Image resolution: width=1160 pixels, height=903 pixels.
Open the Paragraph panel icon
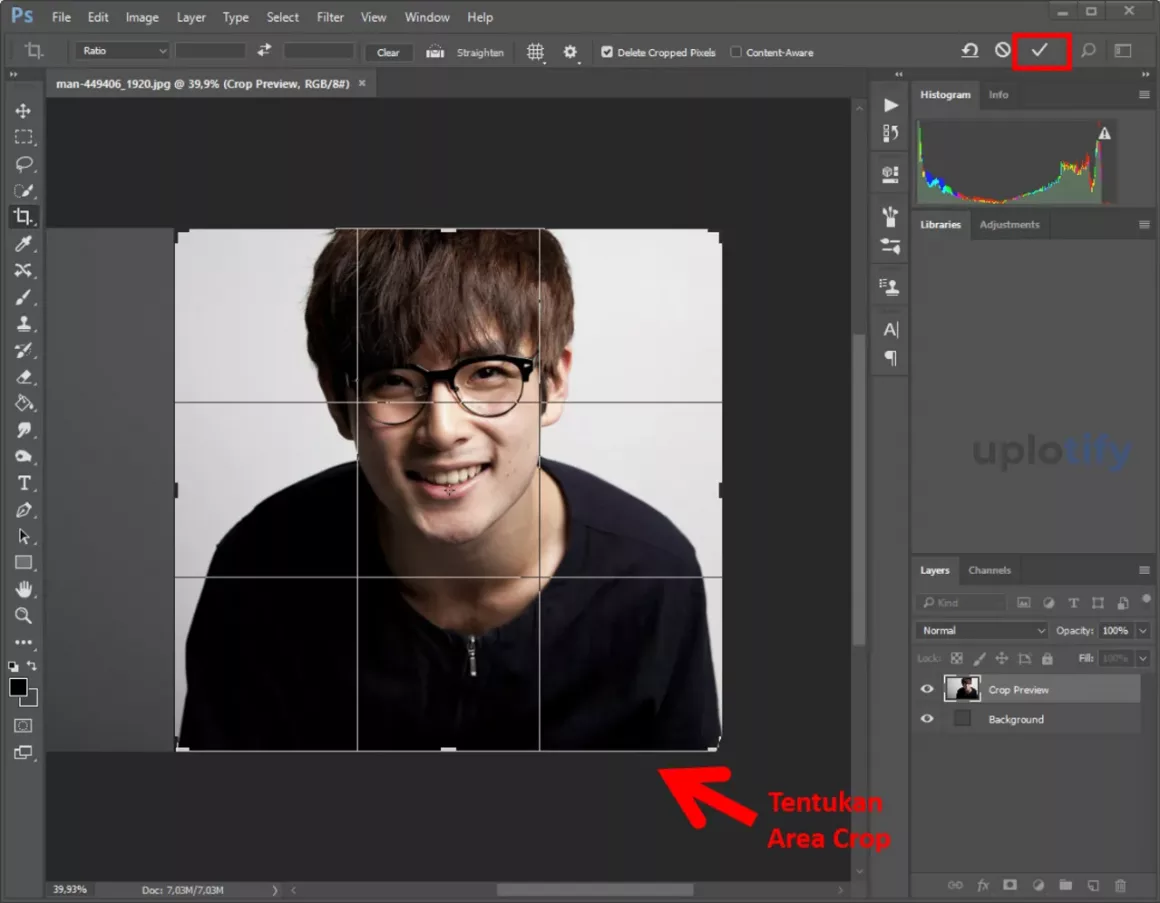[x=891, y=359]
